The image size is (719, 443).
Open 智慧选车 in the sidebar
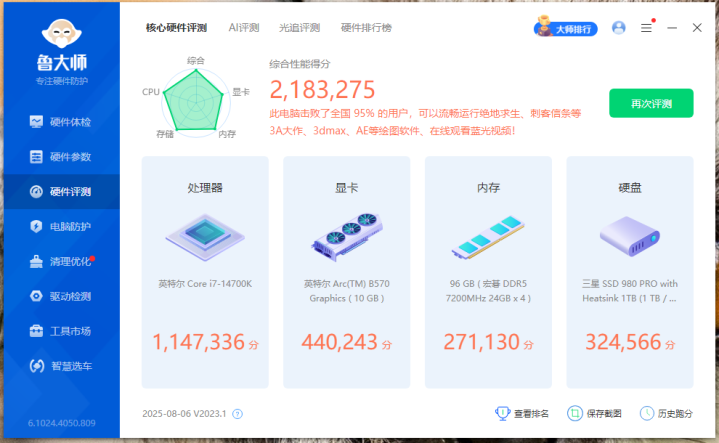pyautogui.click(x=61, y=366)
